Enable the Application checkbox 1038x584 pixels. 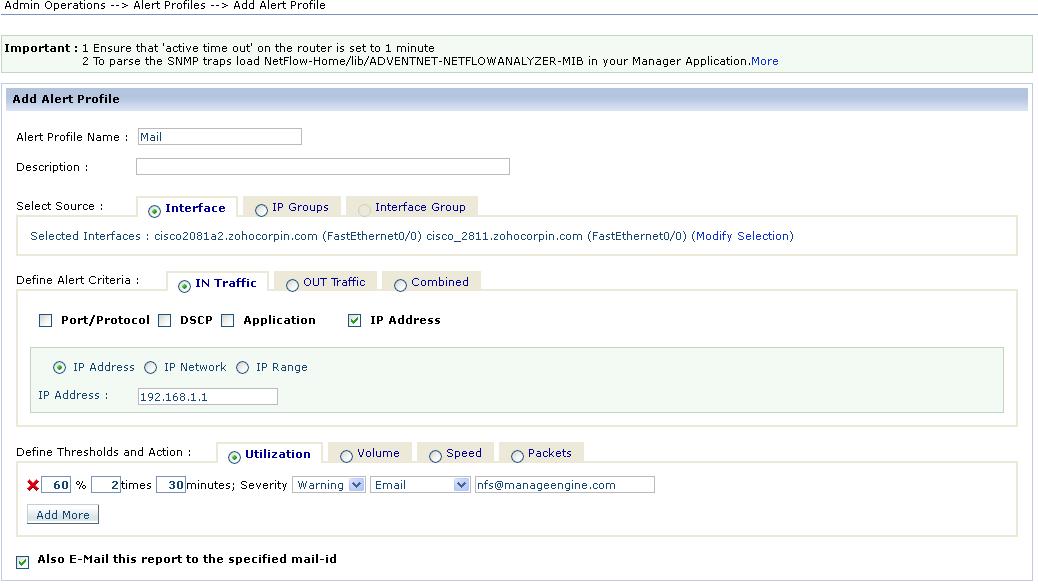pos(228,320)
